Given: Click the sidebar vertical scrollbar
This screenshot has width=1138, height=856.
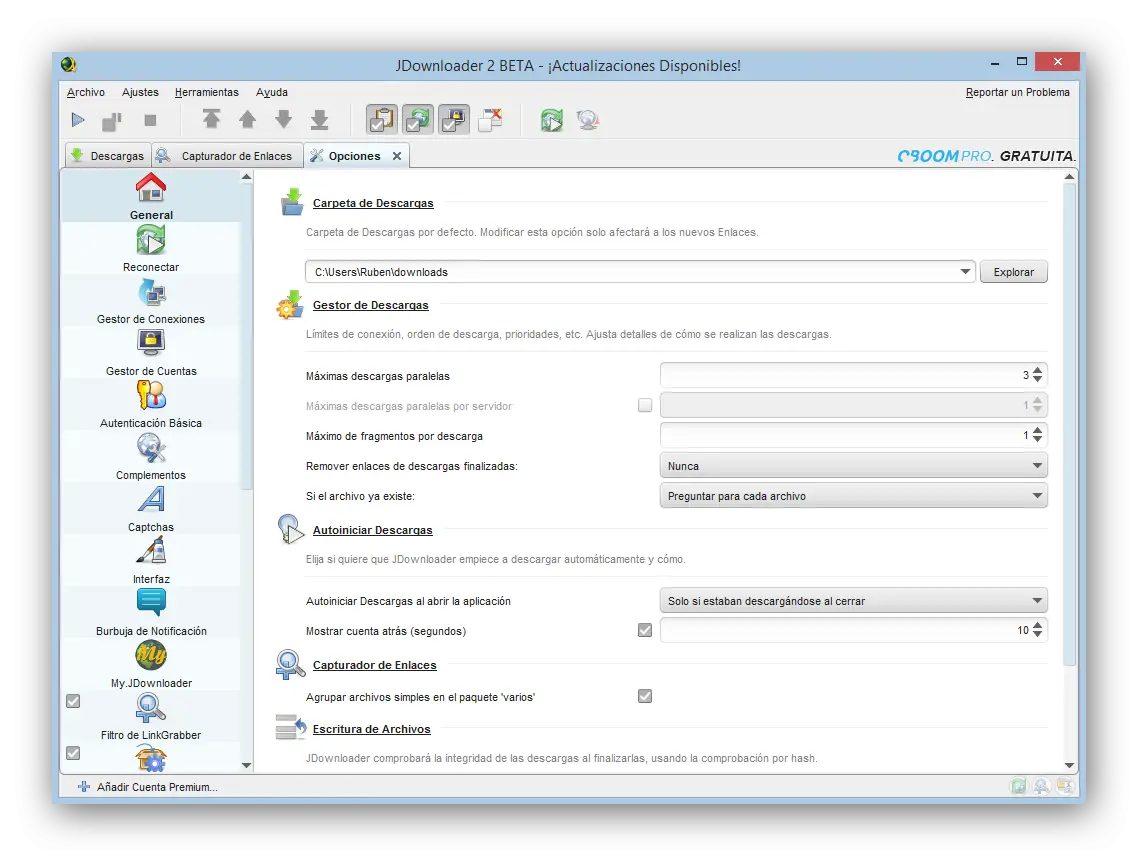Looking at the screenshot, I should (247, 336).
